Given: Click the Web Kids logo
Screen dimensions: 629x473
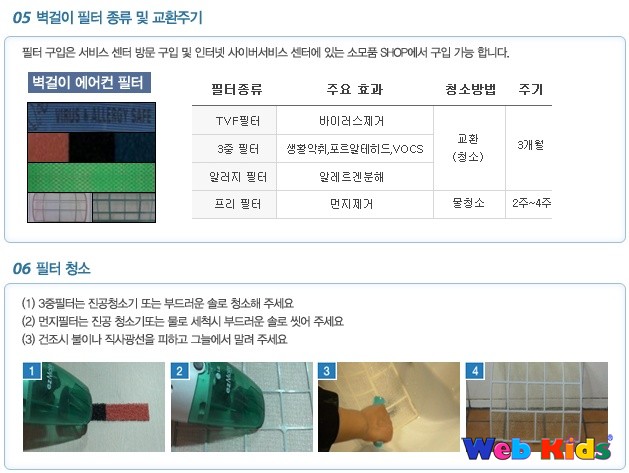Looking at the screenshot, I should coord(537,448).
